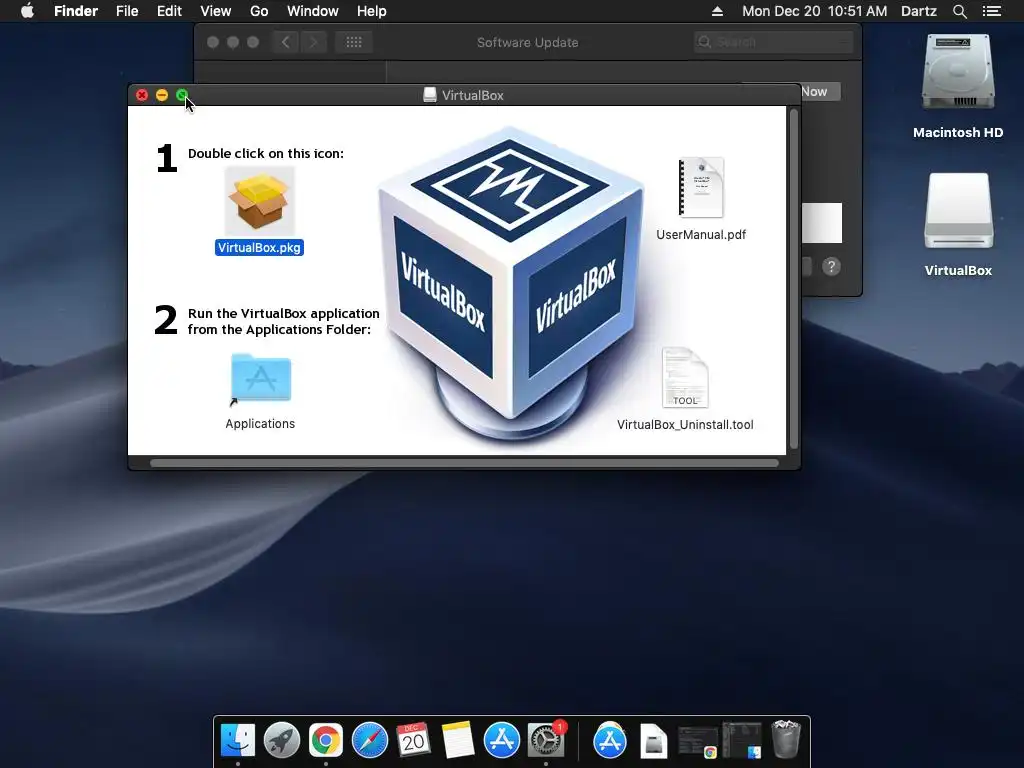Click the Update Now button behind VirtualBox window
Image resolution: width=1024 pixels, height=768 pixels.
tap(821, 91)
